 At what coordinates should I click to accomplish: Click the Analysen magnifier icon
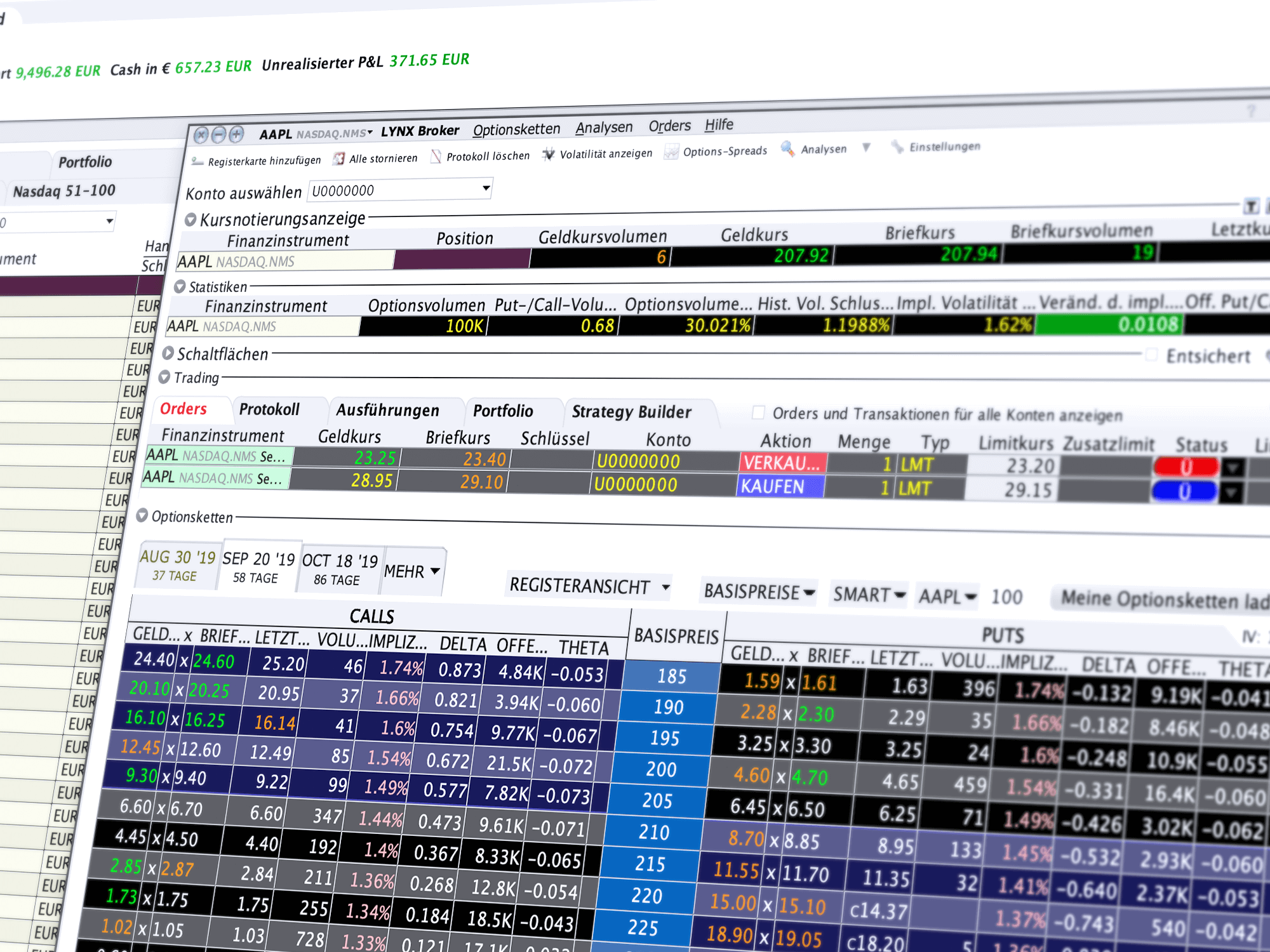[x=787, y=149]
